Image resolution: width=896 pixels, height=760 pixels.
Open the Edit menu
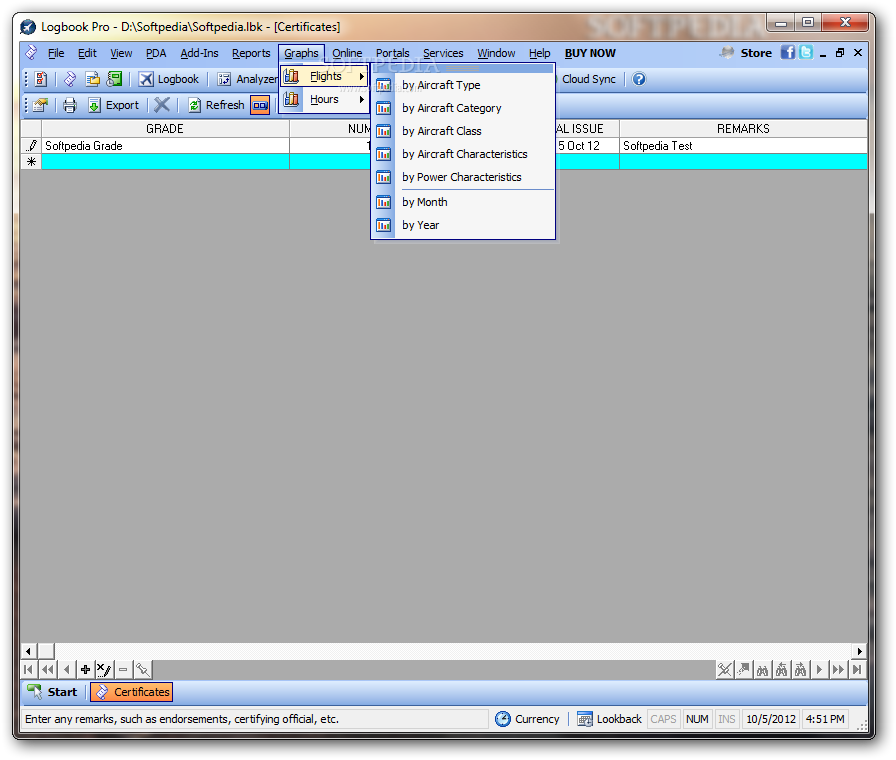click(87, 53)
